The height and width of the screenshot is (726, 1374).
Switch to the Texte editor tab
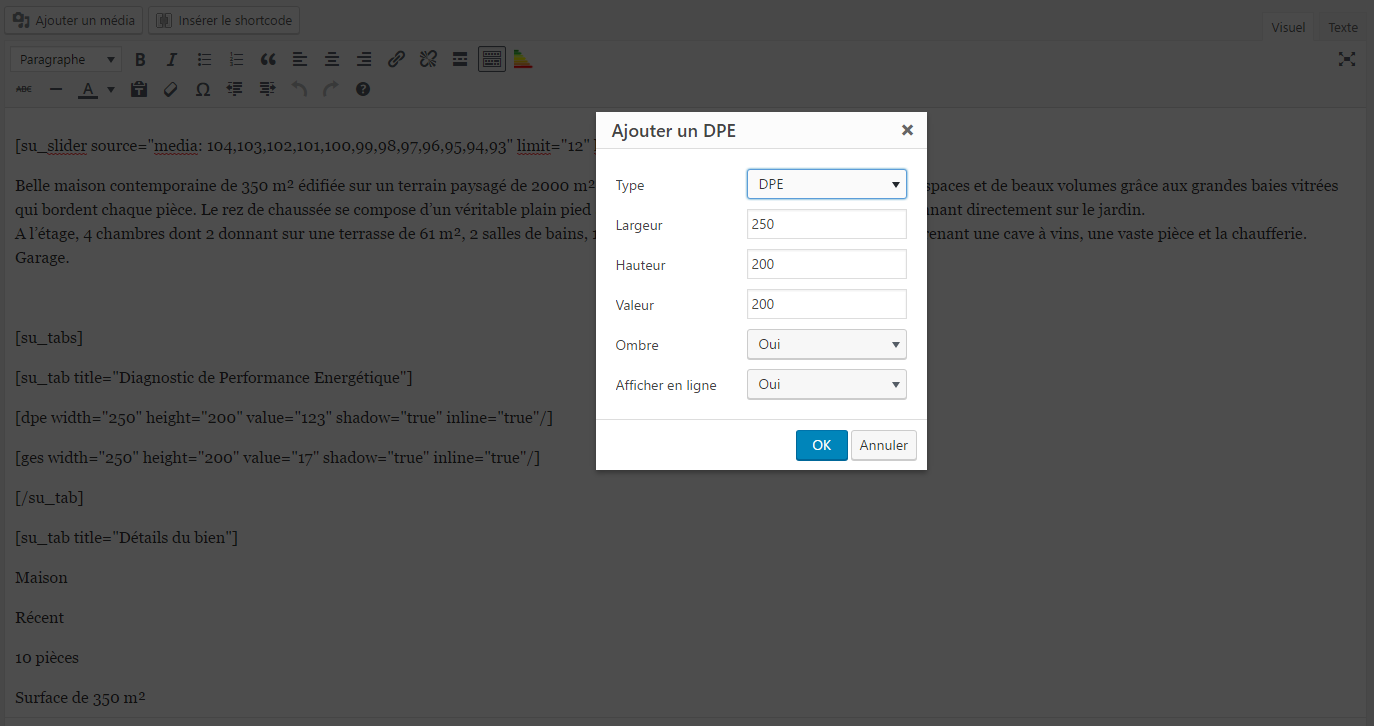click(x=1343, y=27)
